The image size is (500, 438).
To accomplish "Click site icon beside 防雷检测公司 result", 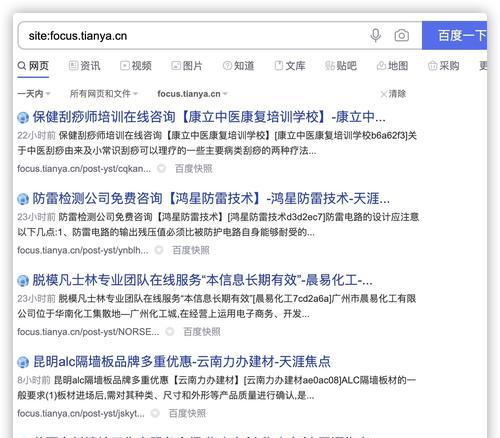I will click(x=23, y=199).
